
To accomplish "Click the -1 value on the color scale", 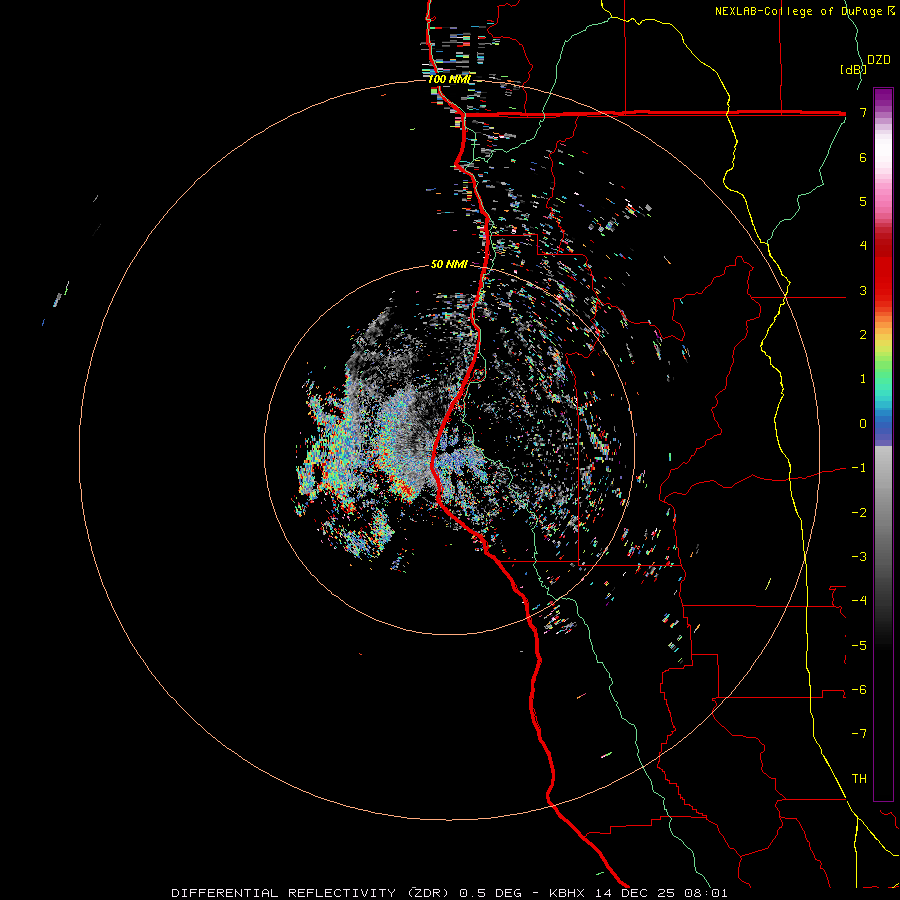I will (859, 468).
